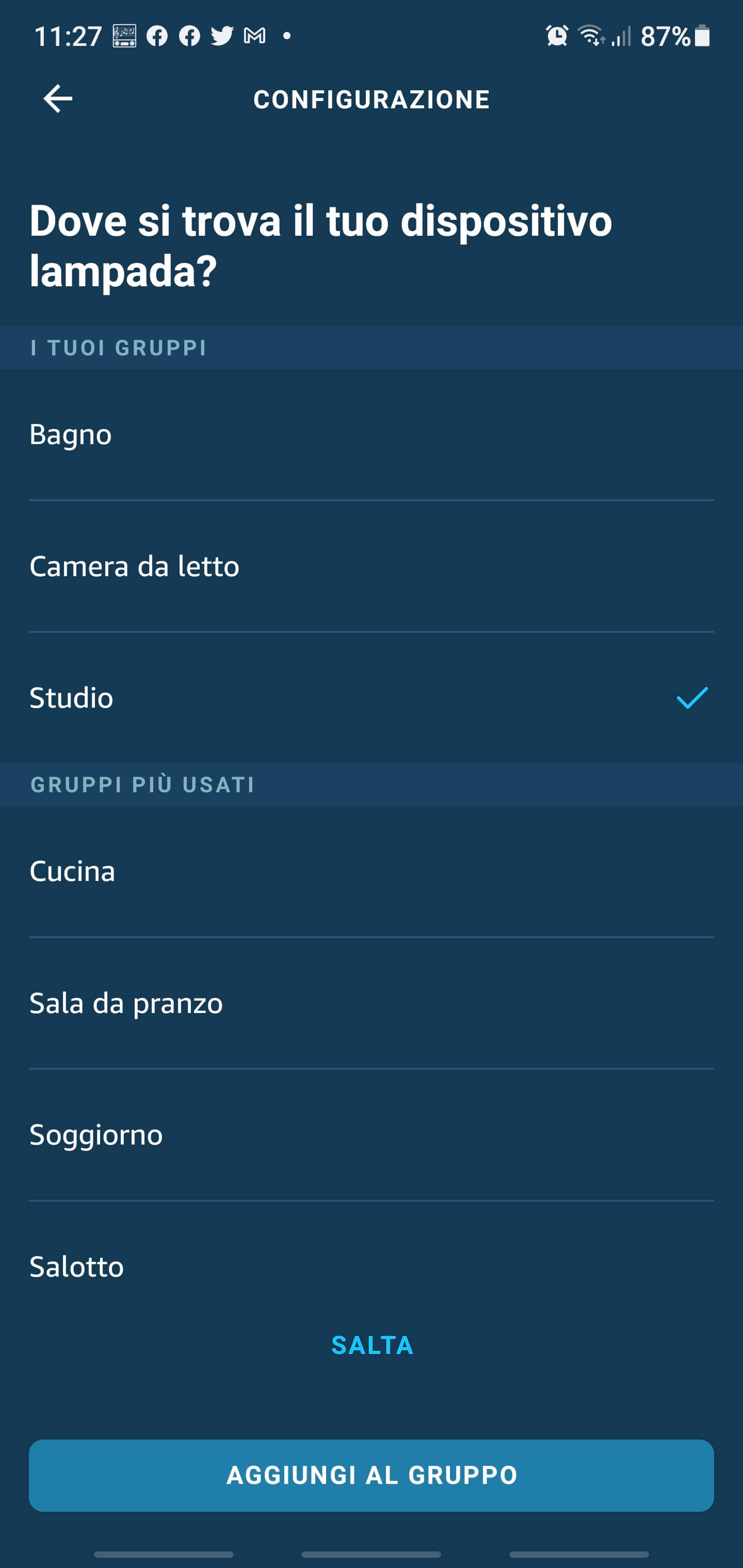Tap the status bar clock showing 11:27
Viewport: 743px width, 1568px height.
pyautogui.click(x=68, y=37)
